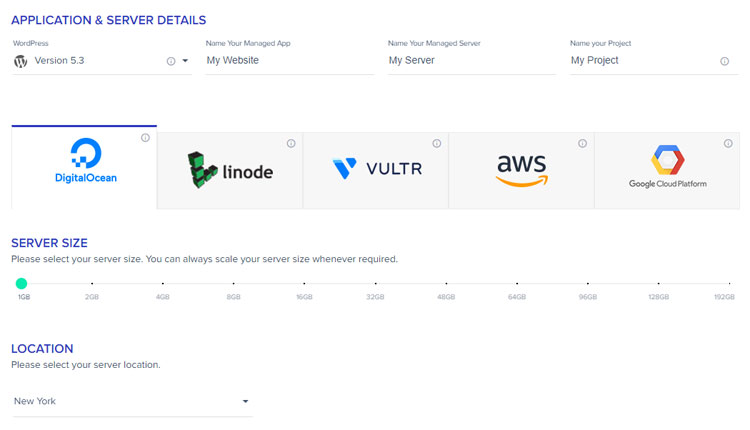Click the info icon on DigitalOcean tab
The width and height of the screenshot is (750, 430).
coord(145,138)
